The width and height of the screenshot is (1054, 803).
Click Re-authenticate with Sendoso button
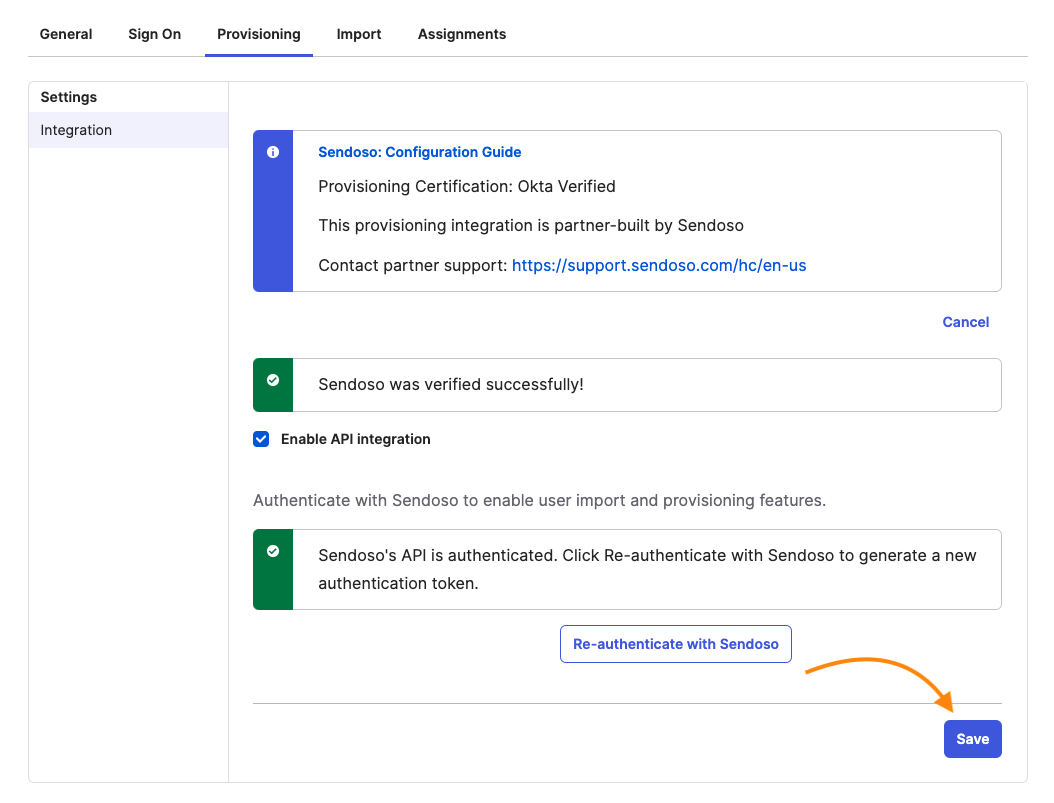(676, 644)
